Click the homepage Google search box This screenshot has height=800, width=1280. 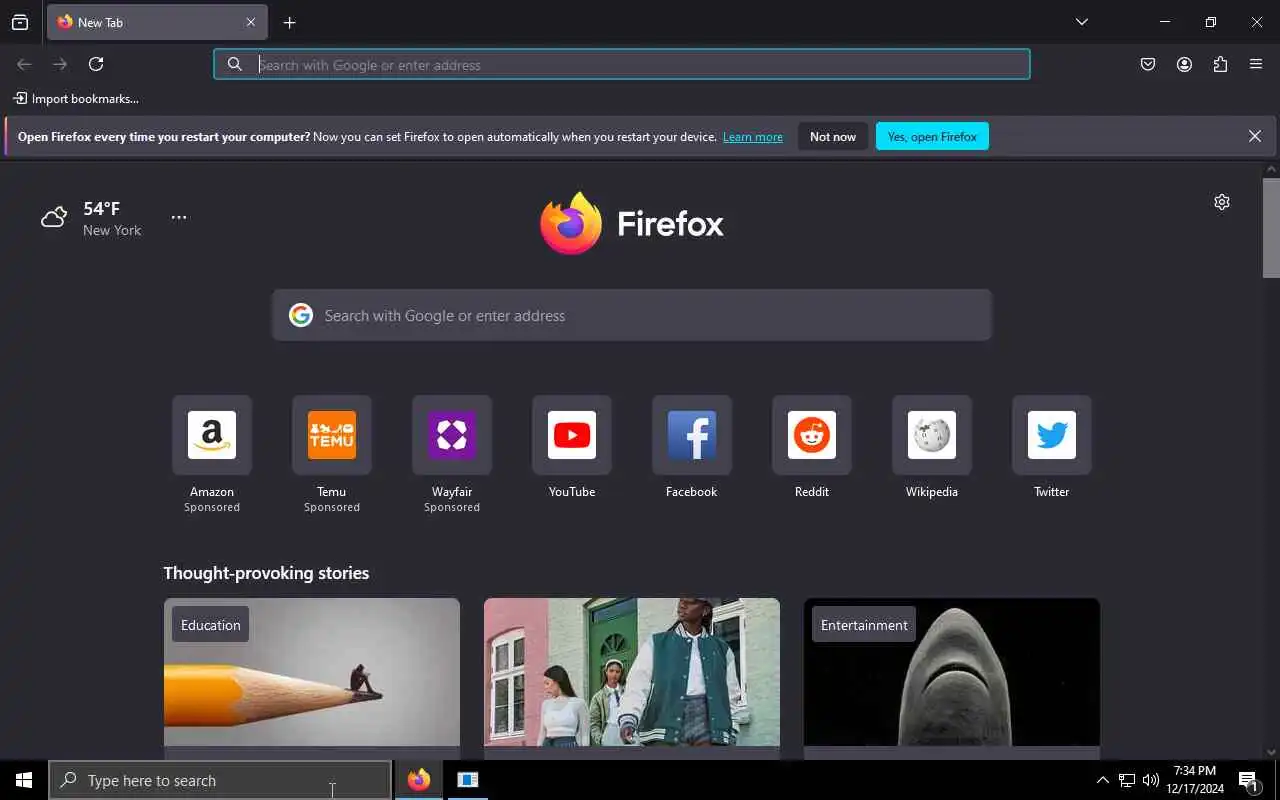632,315
